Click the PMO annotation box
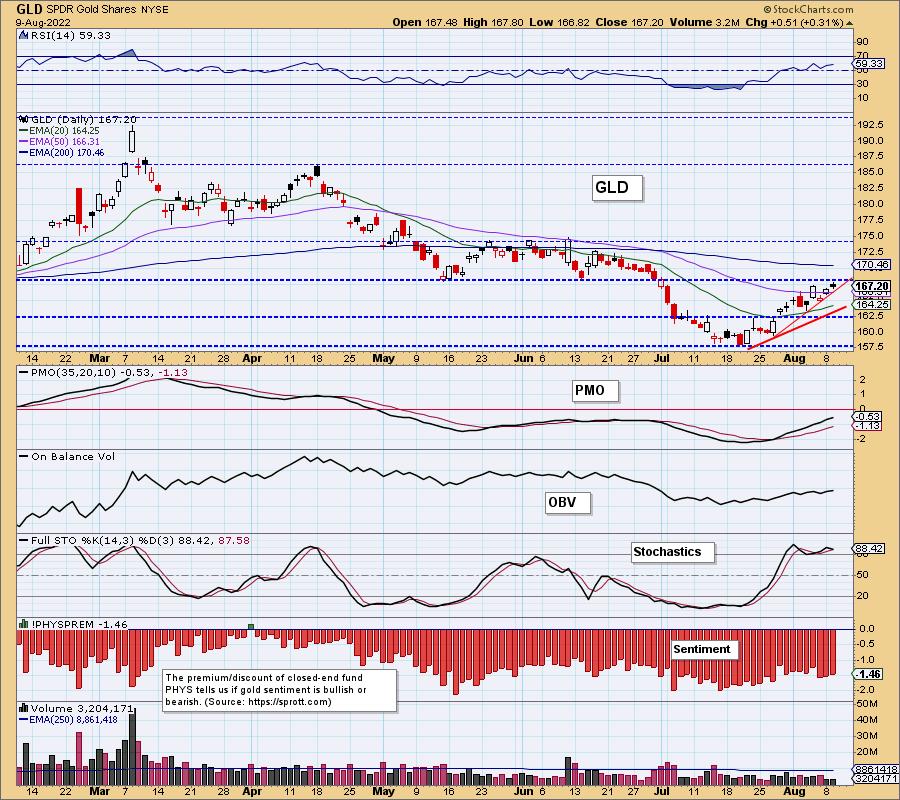 click(595, 391)
